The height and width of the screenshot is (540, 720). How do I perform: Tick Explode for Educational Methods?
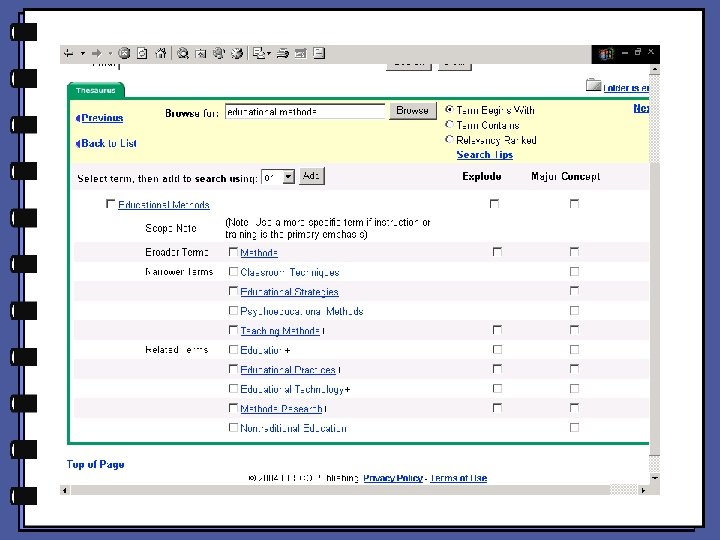(495, 203)
